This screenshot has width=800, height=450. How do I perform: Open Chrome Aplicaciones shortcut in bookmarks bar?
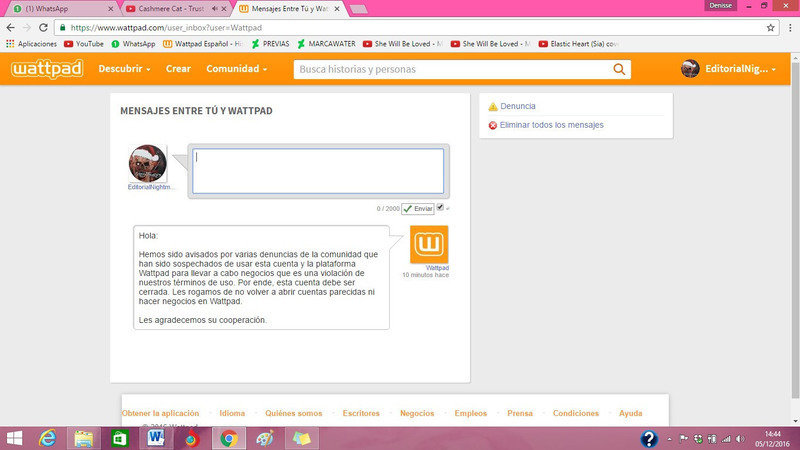[32, 44]
